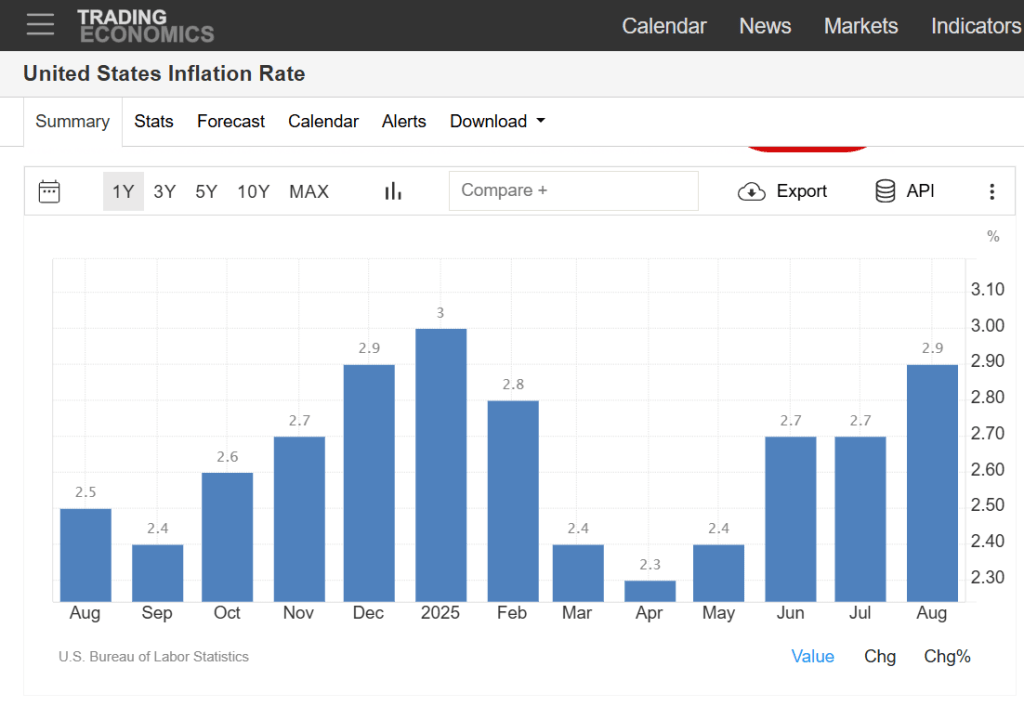The image size is (1024, 706).
Task: Open the hamburger navigation menu
Action: 40,25
